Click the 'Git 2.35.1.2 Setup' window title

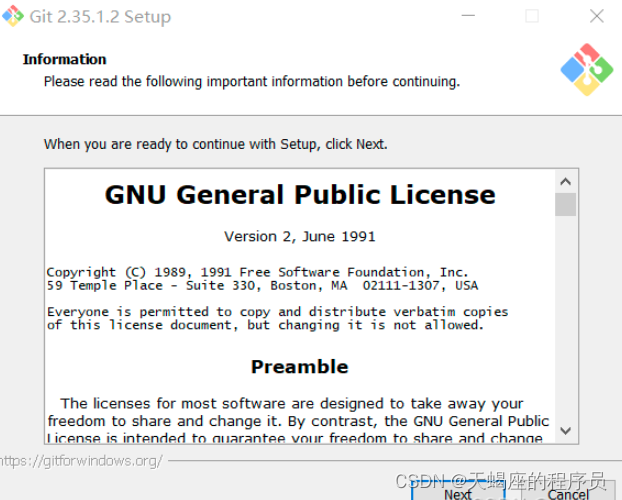(100, 16)
